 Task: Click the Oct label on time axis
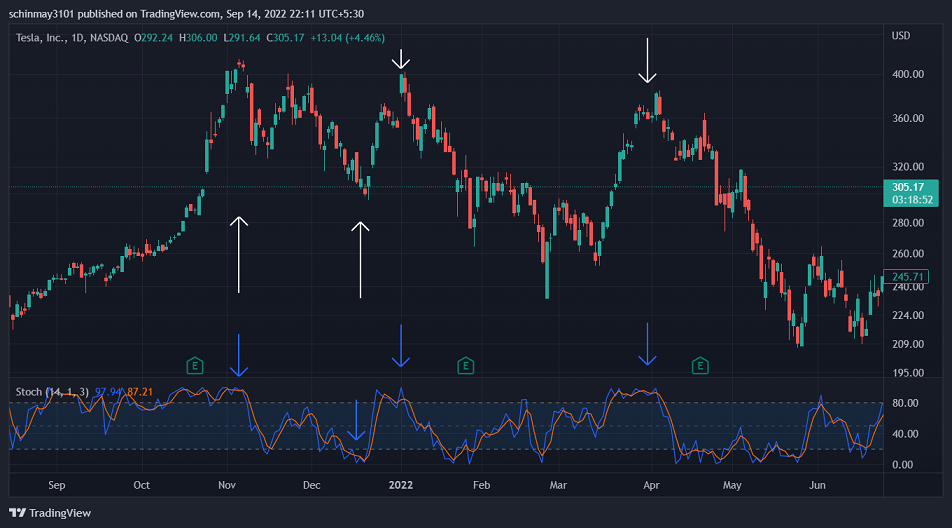141,485
